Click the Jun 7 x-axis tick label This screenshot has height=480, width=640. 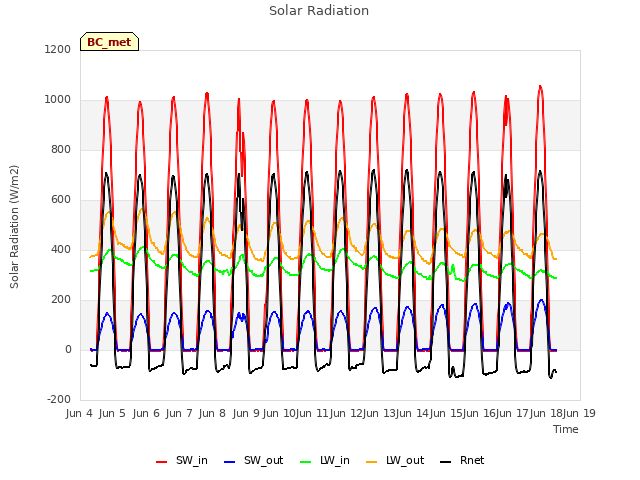(x=179, y=413)
